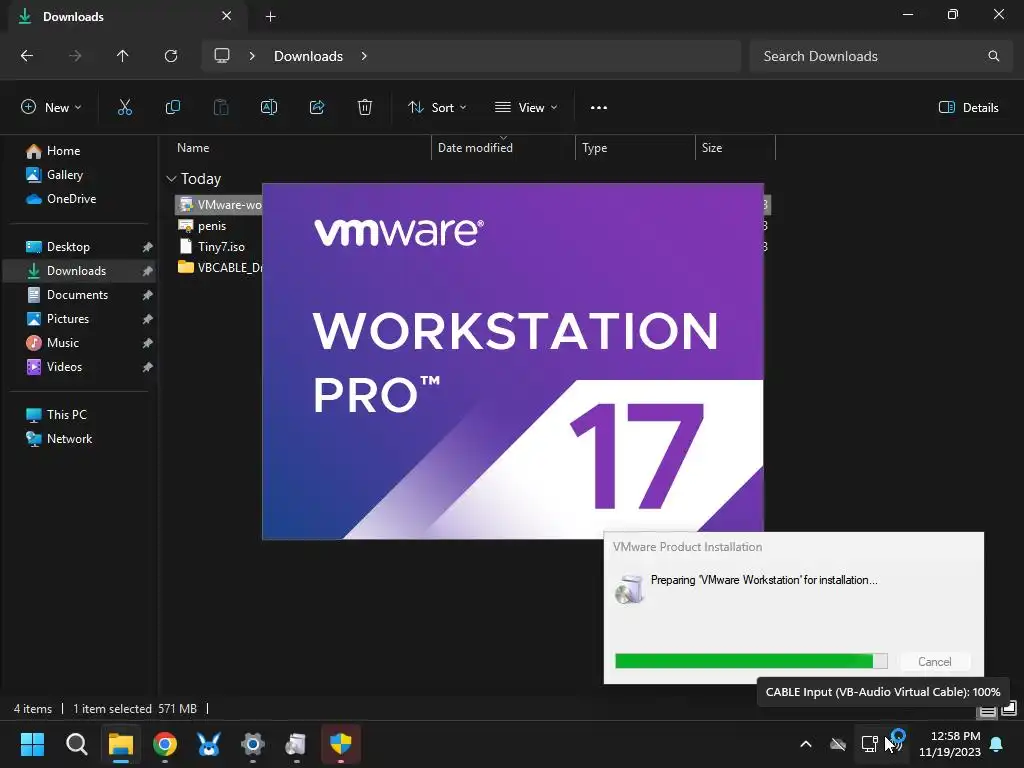Click the chevron before Downloads in address bar
Image resolution: width=1024 pixels, height=768 pixels.
pos(252,56)
